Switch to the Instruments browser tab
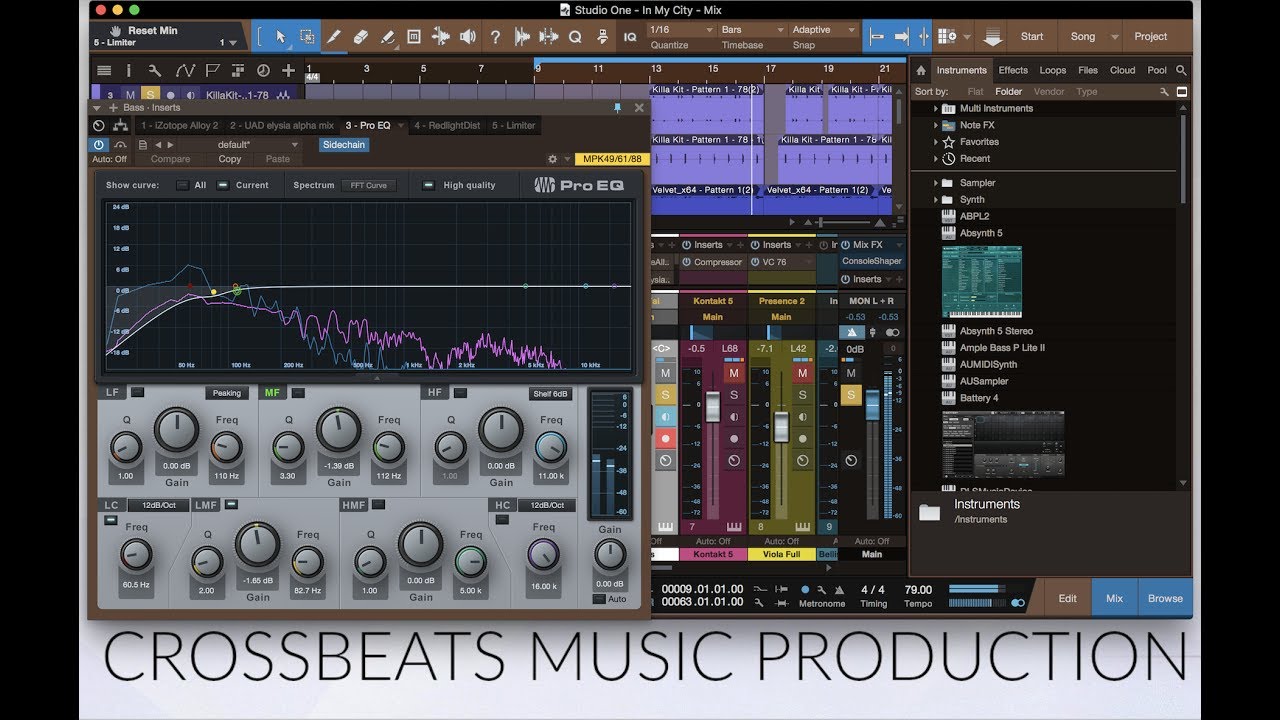 pos(961,70)
